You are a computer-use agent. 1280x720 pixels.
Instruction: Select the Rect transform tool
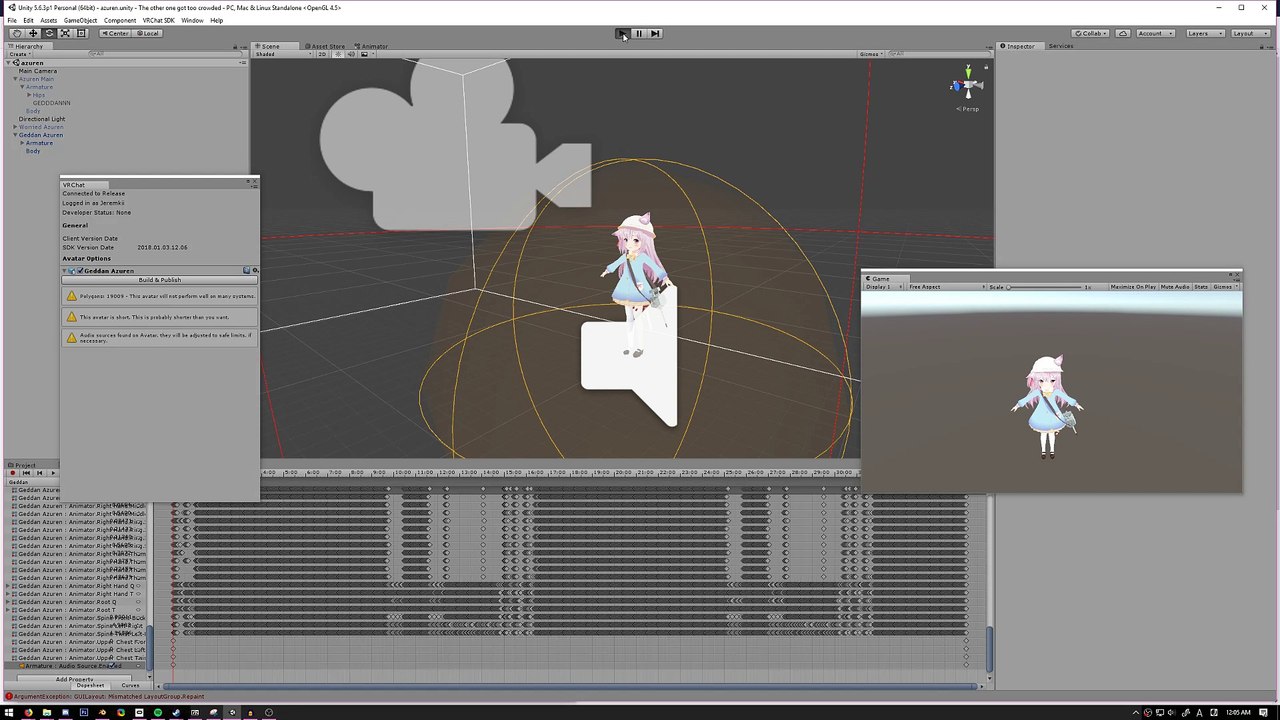point(82,33)
